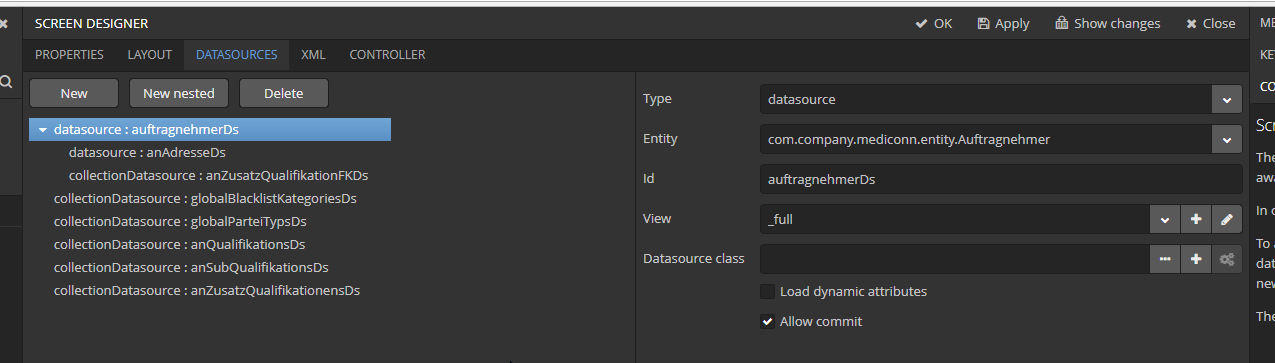Image resolution: width=1275 pixels, height=363 pixels.
Task: Select collectionDatasource : anZusatzQualifikationFKDs
Action: pyautogui.click(x=218, y=175)
